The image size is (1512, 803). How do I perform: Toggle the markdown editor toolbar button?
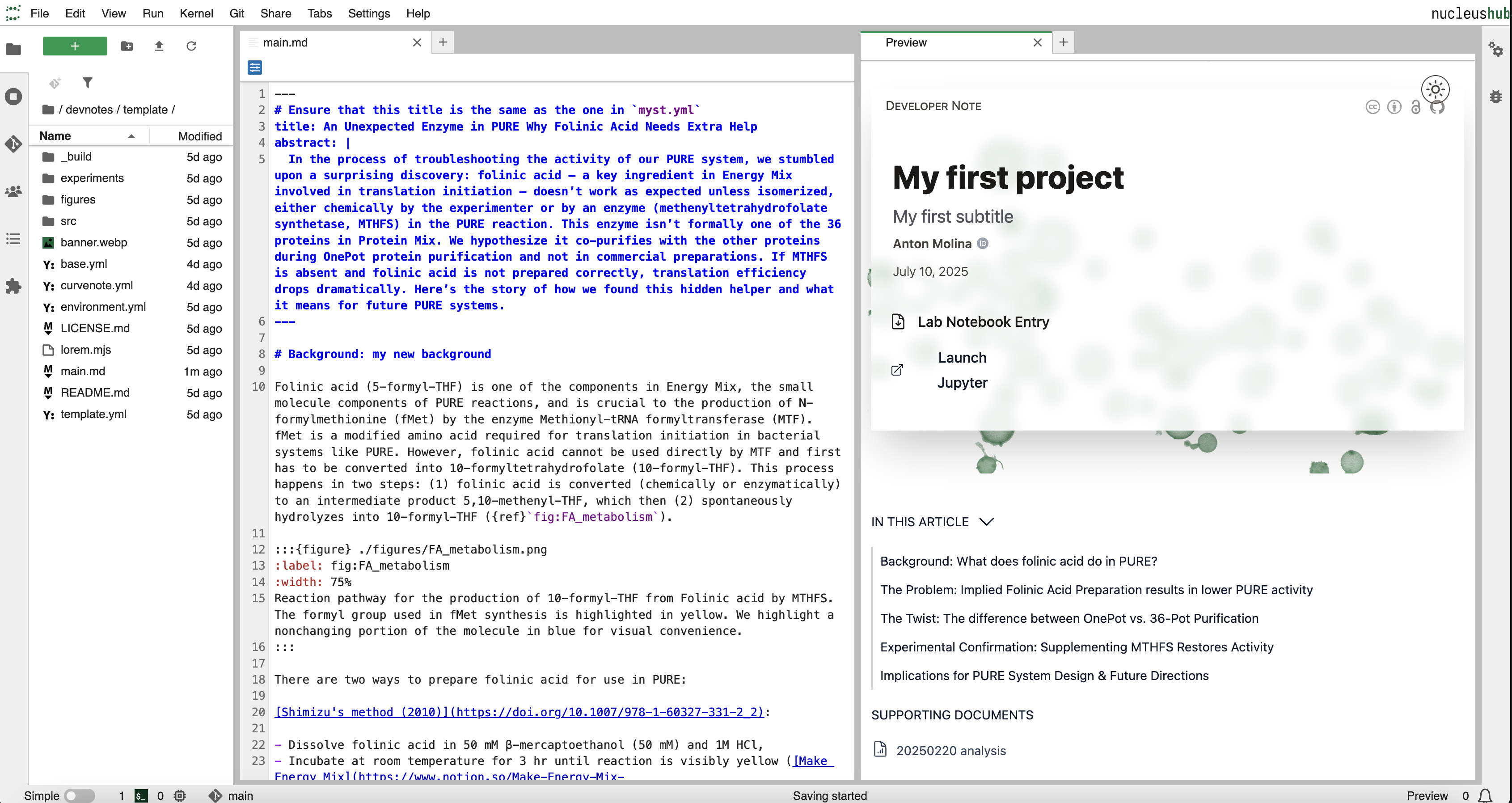click(x=255, y=68)
